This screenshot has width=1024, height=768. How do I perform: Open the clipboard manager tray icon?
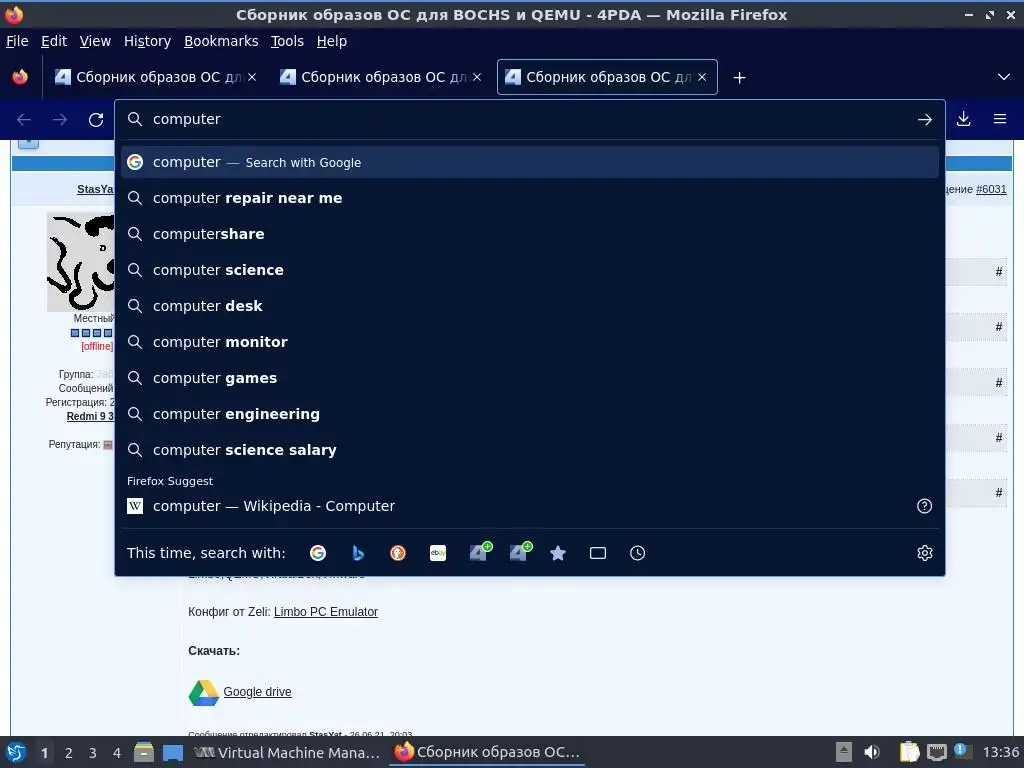pyautogui.click(x=909, y=752)
